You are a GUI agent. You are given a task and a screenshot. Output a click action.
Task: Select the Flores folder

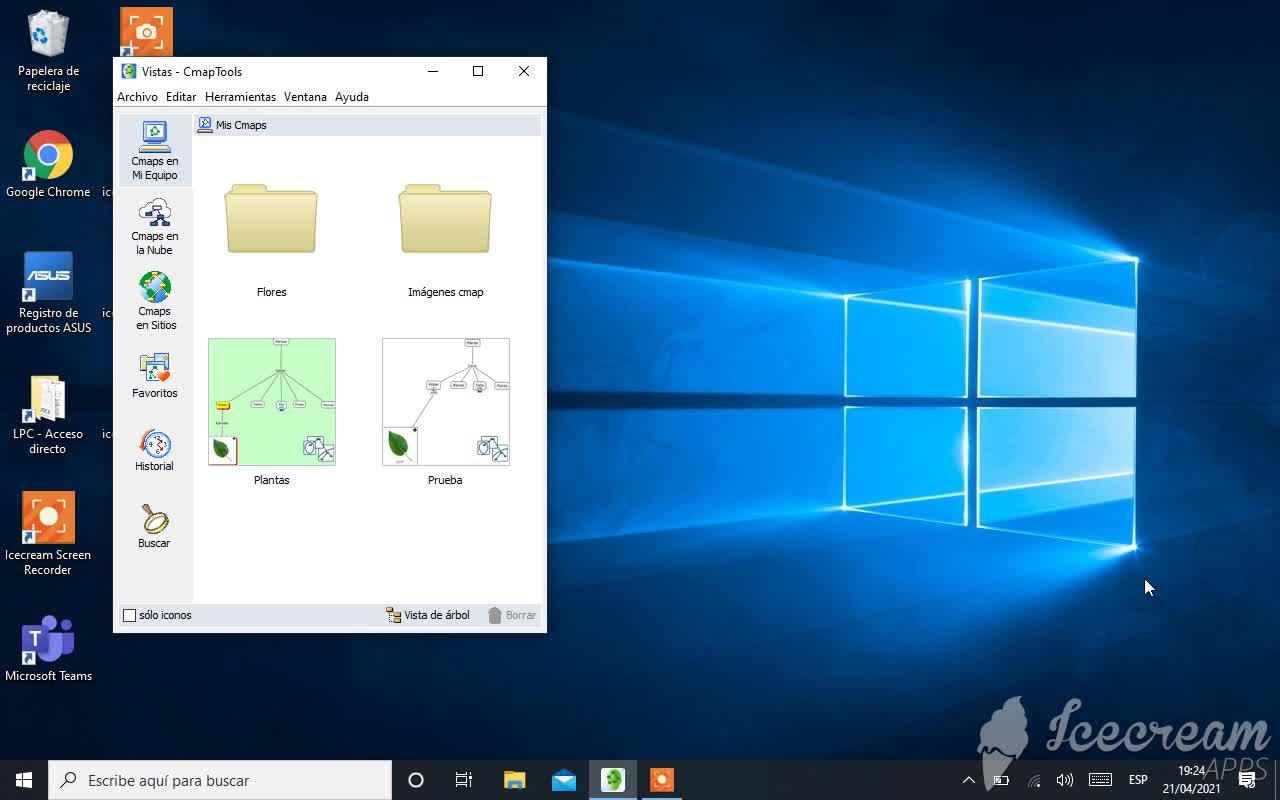(271, 239)
